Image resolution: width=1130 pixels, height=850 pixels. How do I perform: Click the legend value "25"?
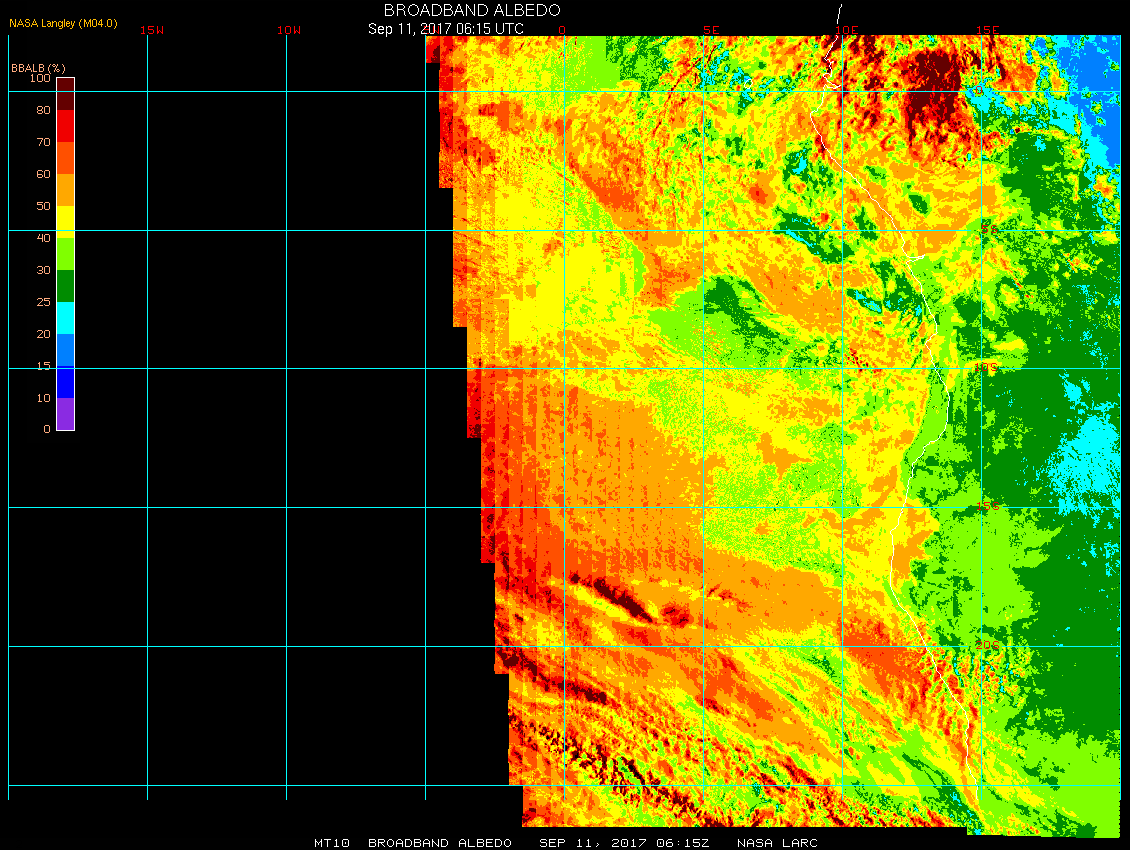click(x=44, y=301)
